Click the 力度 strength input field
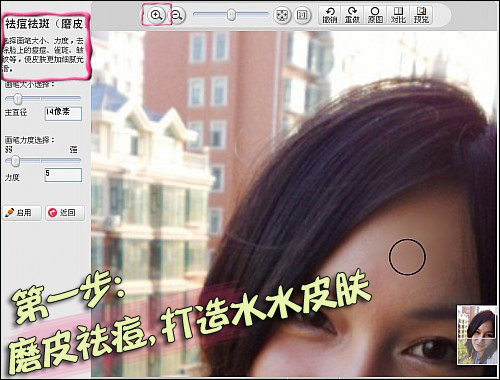 click(63, 175)
